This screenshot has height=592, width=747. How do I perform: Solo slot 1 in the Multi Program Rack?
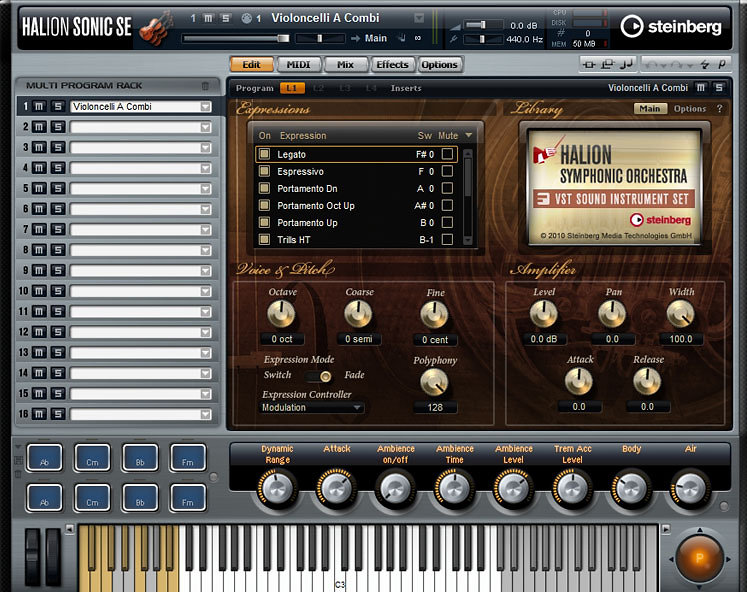tap(58, 106)
